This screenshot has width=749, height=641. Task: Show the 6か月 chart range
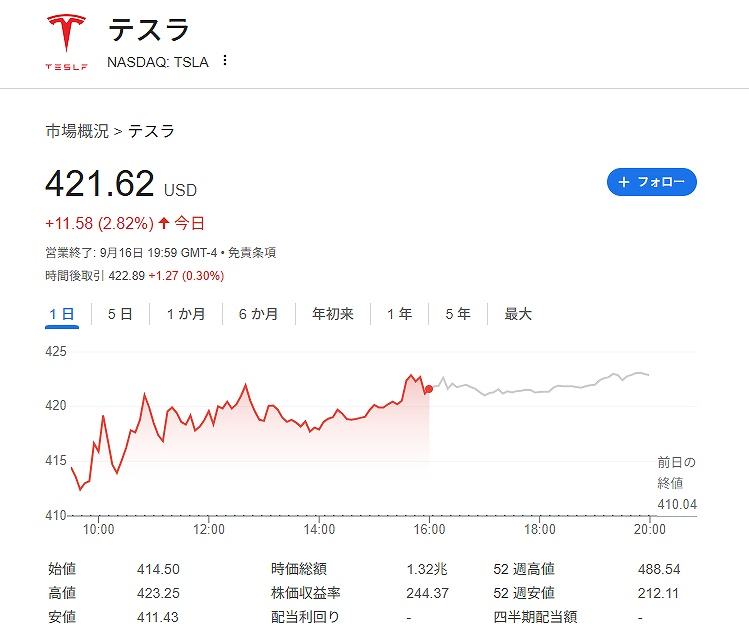pyautogui.click(x=258, y=314)
